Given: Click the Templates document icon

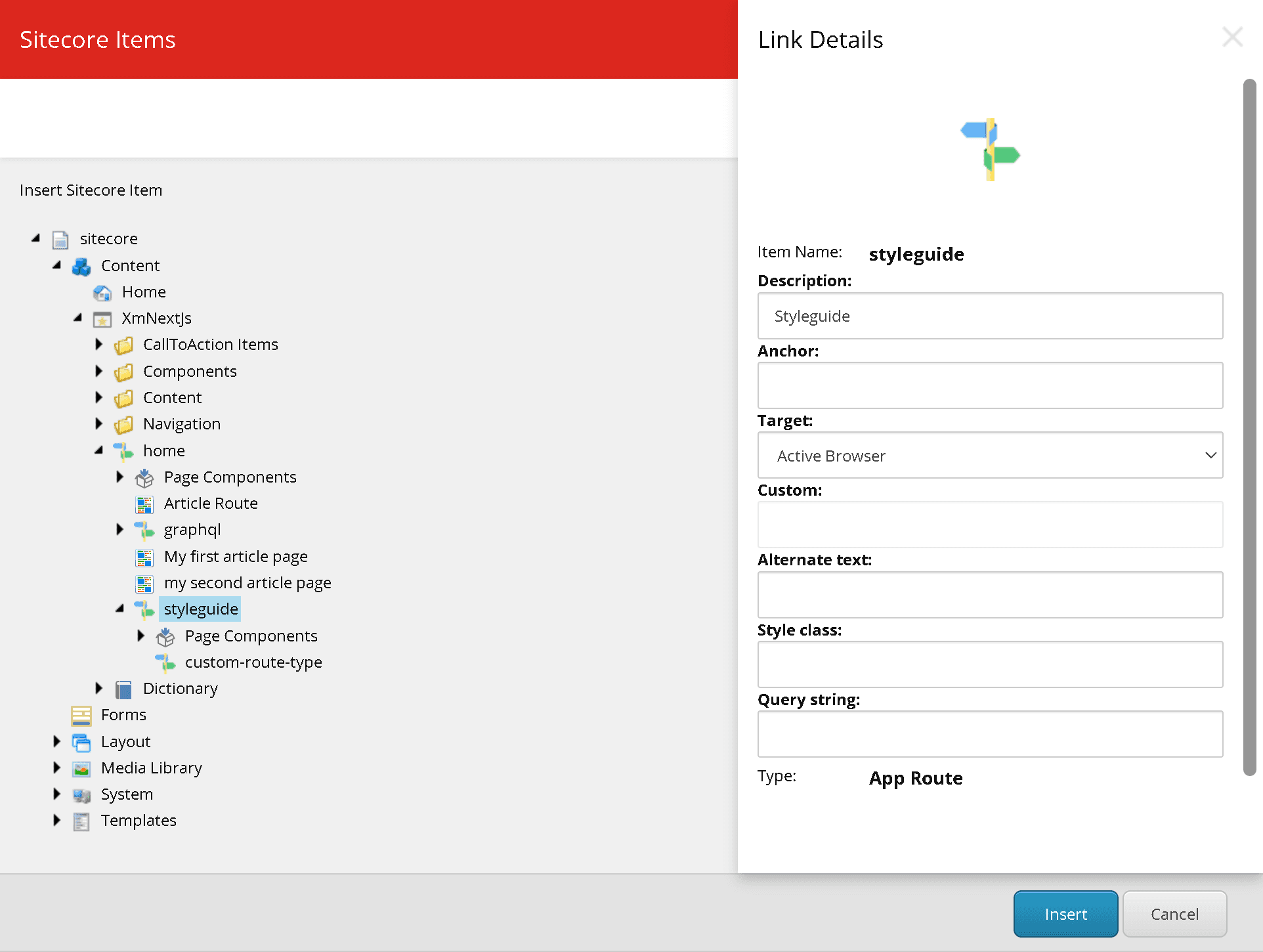Looking at the screenshot, I should tap(81, 821).
